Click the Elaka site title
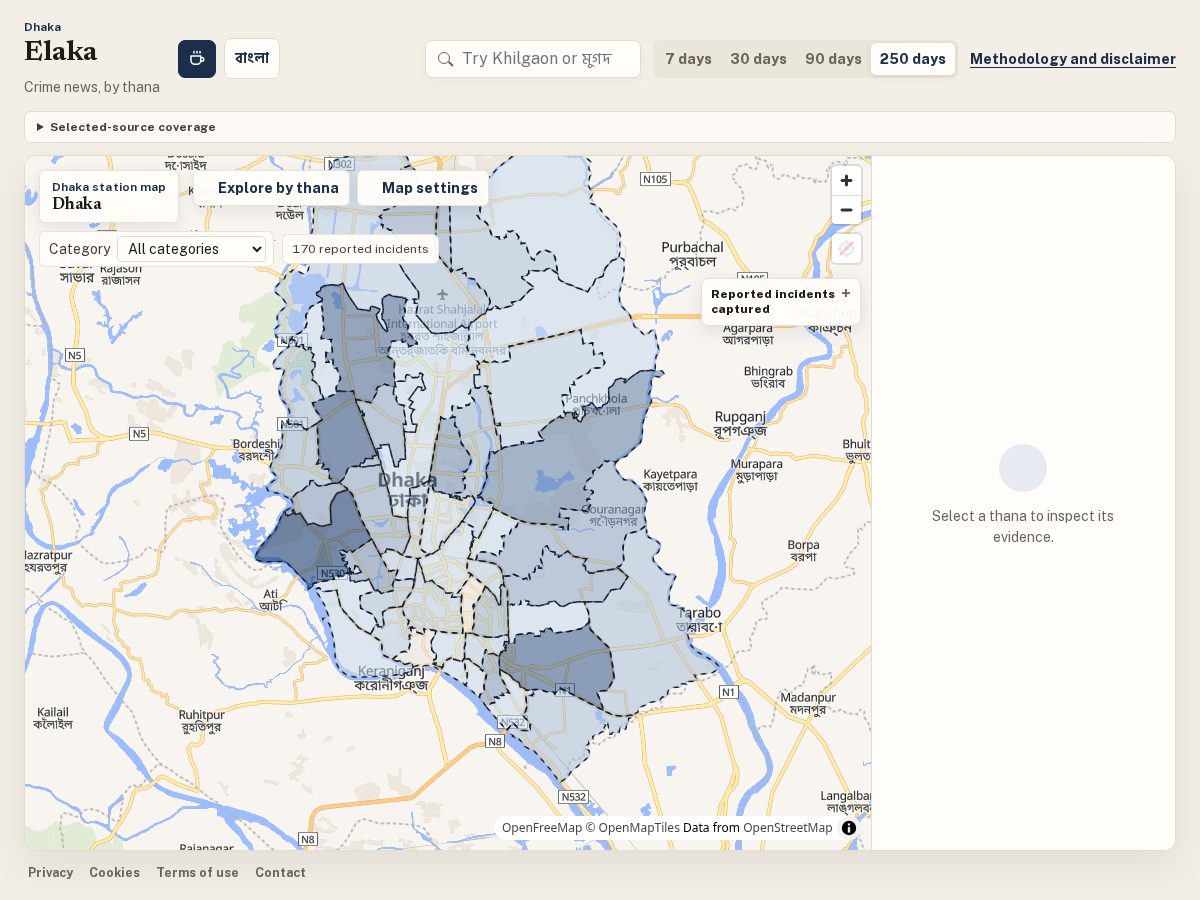The image size is (1200, 900). point(61,51)
